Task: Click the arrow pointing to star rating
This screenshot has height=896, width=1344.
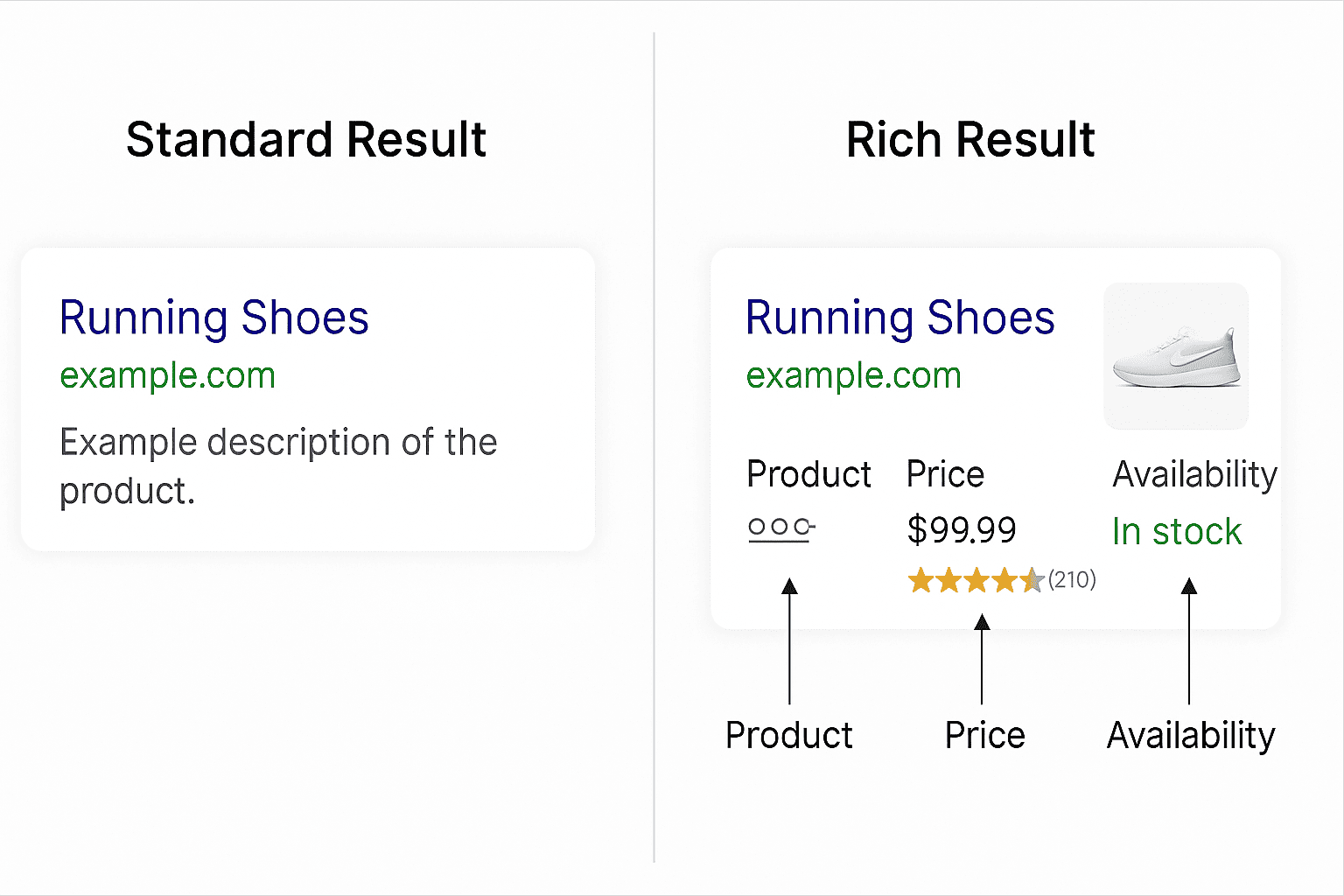Action: click(x=982, y=659)
